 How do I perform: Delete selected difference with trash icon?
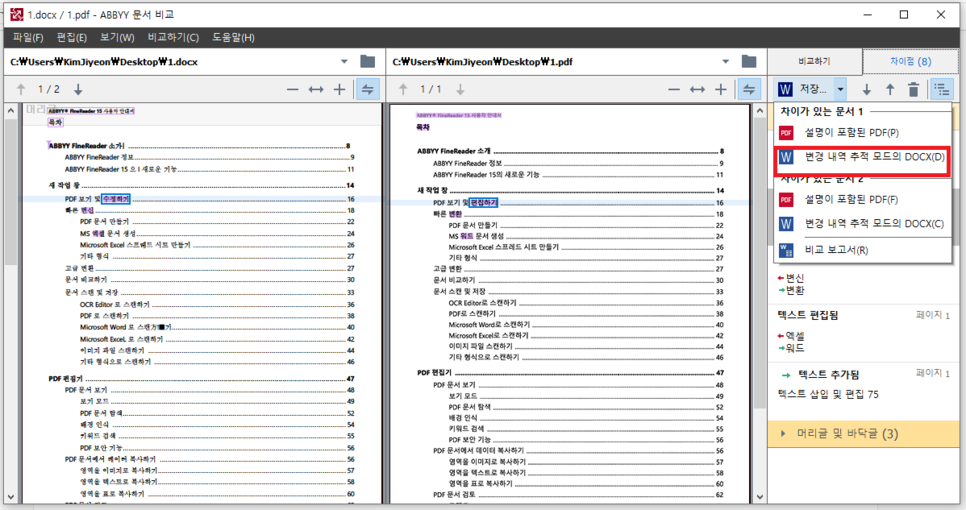click(914, 89)
